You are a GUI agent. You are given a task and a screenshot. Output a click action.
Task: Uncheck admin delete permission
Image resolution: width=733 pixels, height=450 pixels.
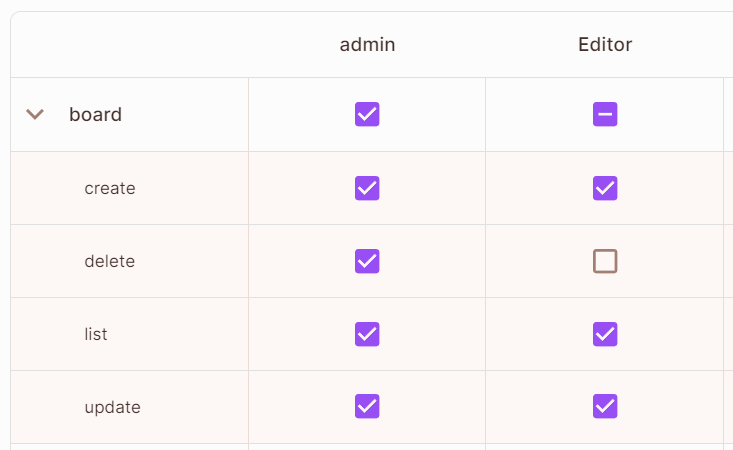(367, 261)
